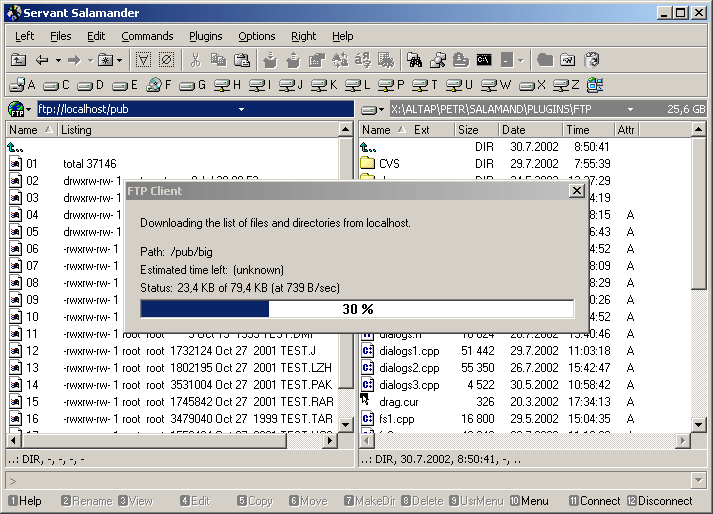Switch to CD drive F

tap(159, 85)
